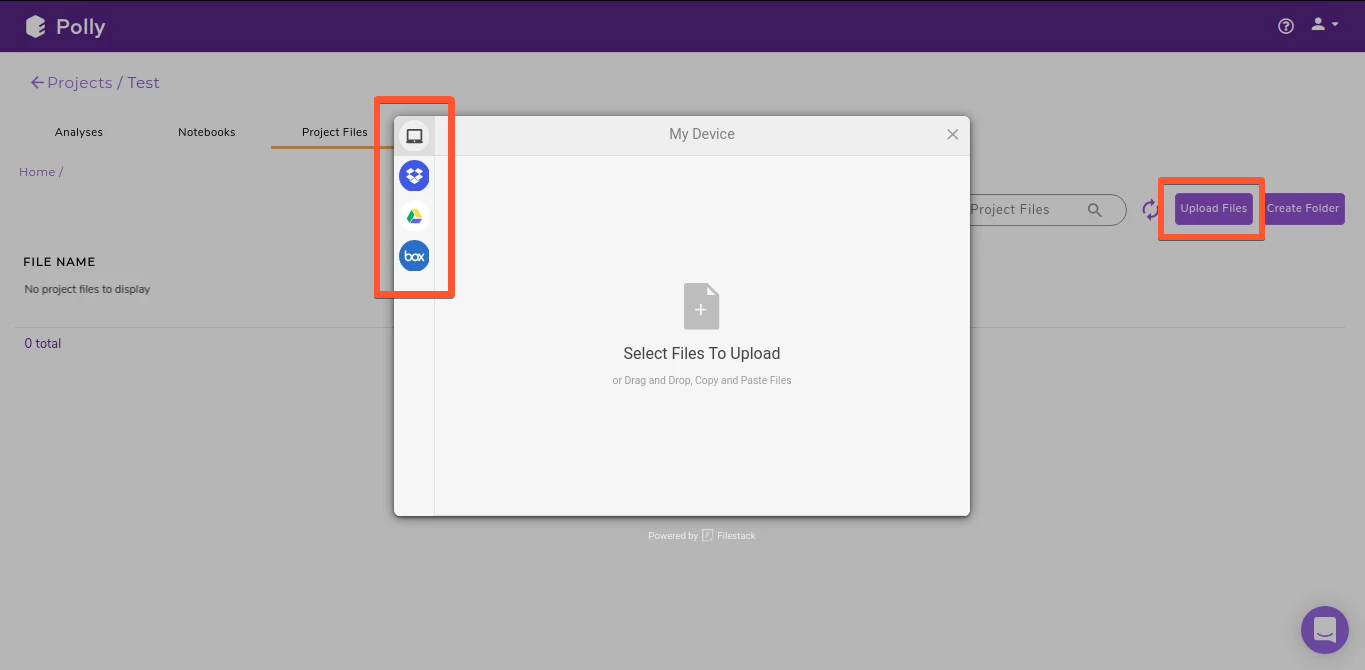Open the Powered by Filestack link
Screen dimensions: 1365x670
[702, 535]
